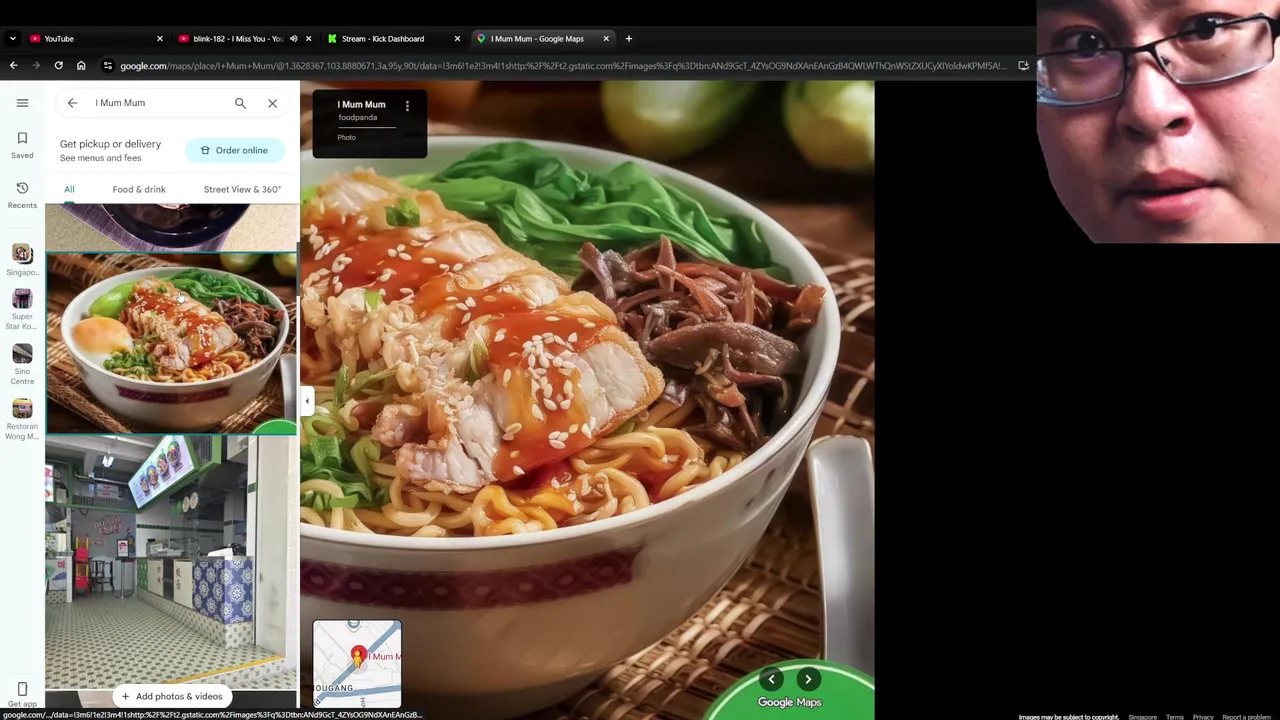
Task: Click the foodpanda attribution link
Action: [357, 117]
